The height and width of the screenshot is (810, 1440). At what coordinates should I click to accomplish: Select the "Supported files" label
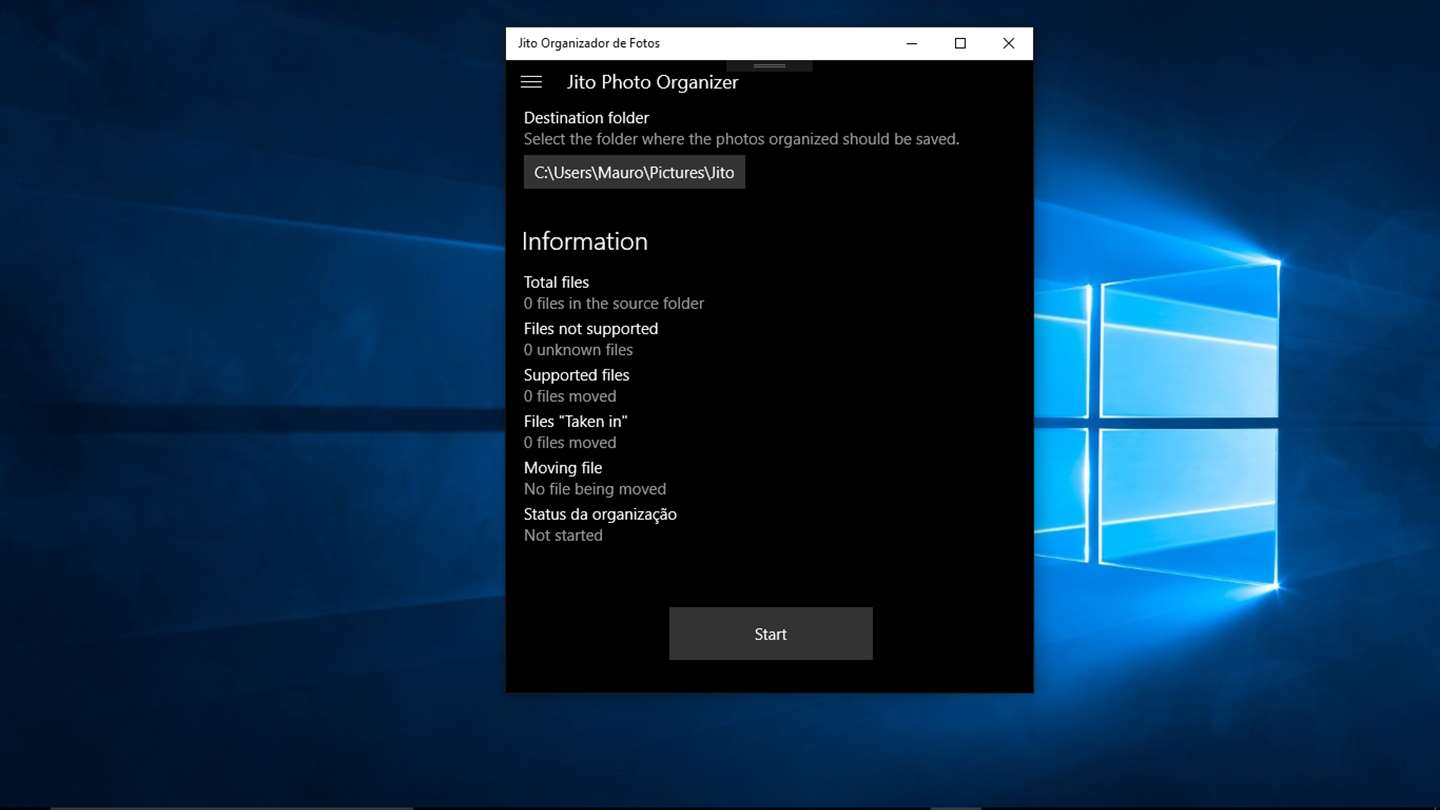point(576,375)
